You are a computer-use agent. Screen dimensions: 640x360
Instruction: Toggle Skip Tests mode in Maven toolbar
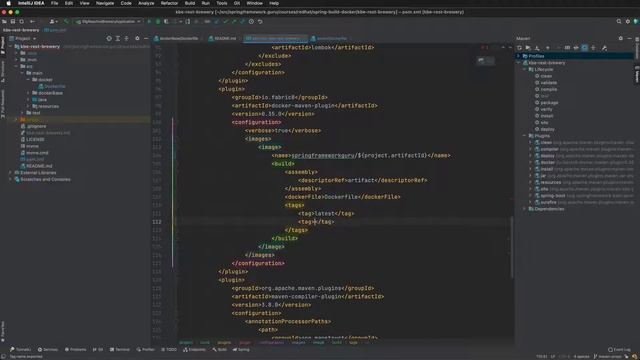pos(584,48)
